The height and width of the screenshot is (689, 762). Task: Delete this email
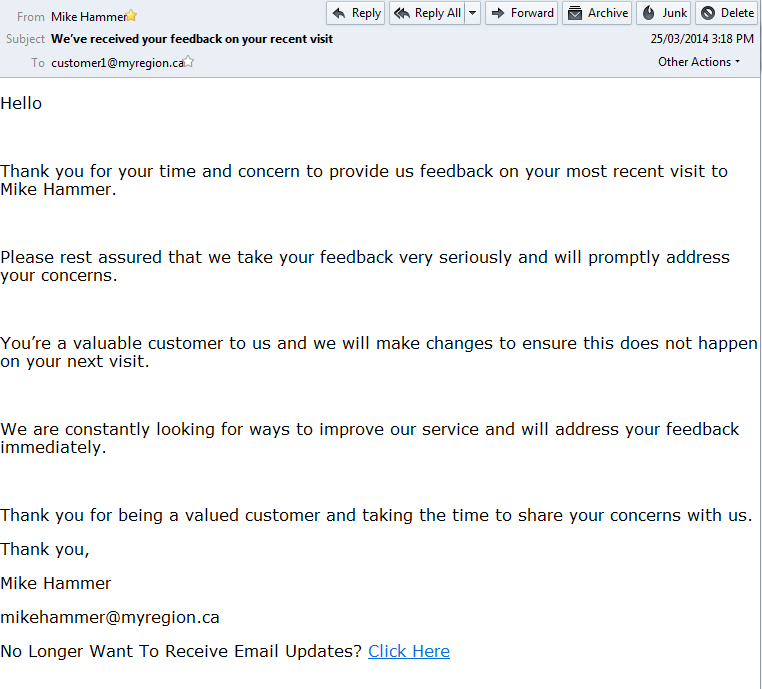pyautogui.click(x=727, y=13)
